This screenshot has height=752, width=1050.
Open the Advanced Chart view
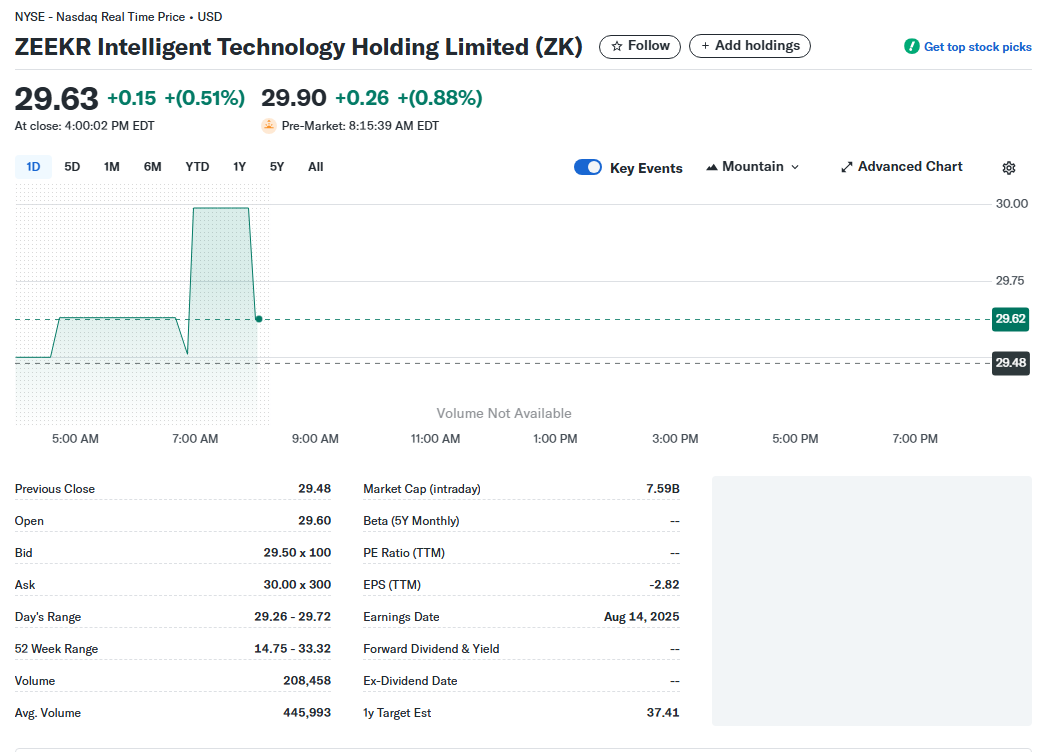tap(902, 167)
